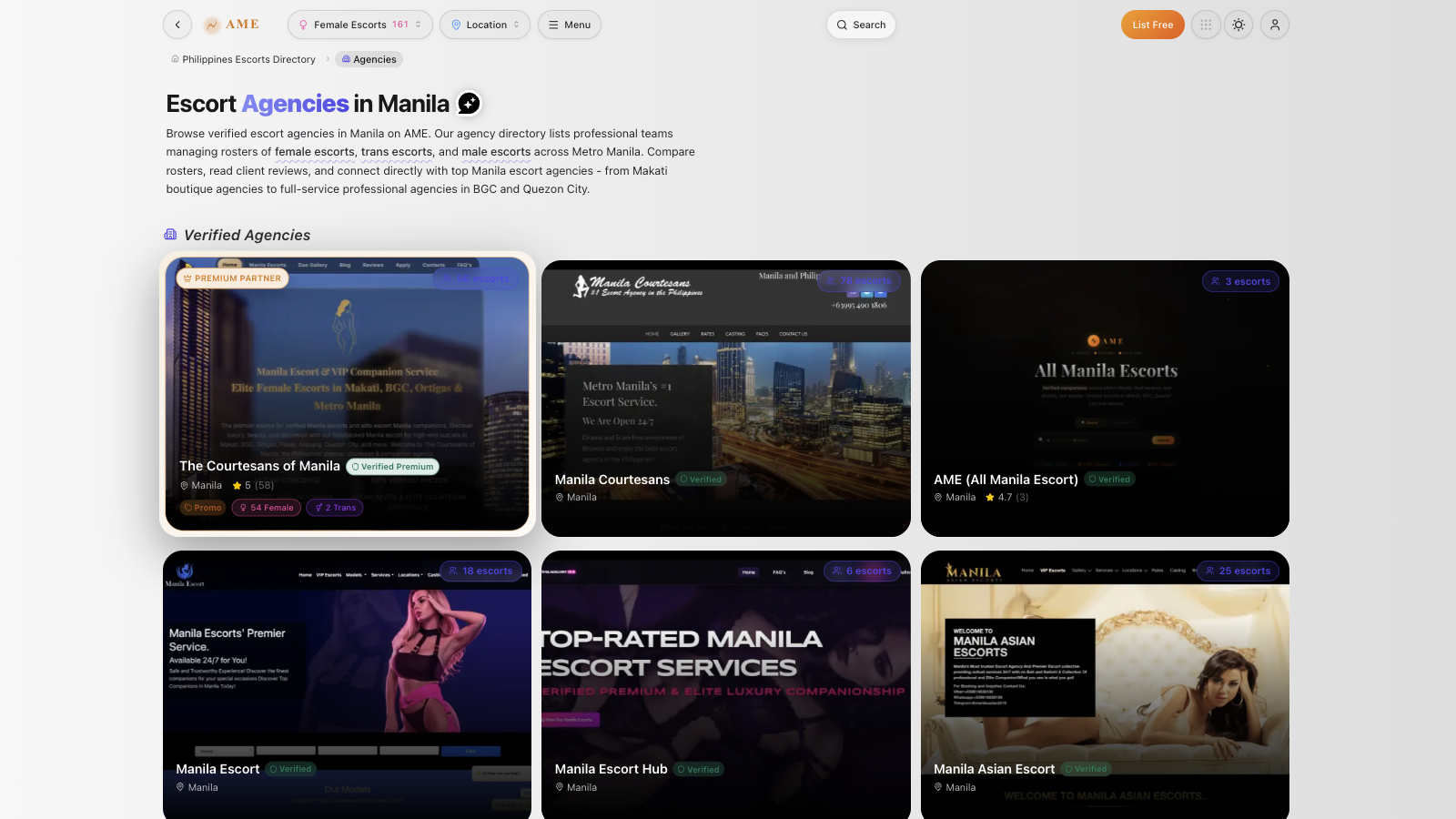This screenshot has height=819, width=1456.
Task: Open the user account icon
Action: click(x=1275, y=25)
